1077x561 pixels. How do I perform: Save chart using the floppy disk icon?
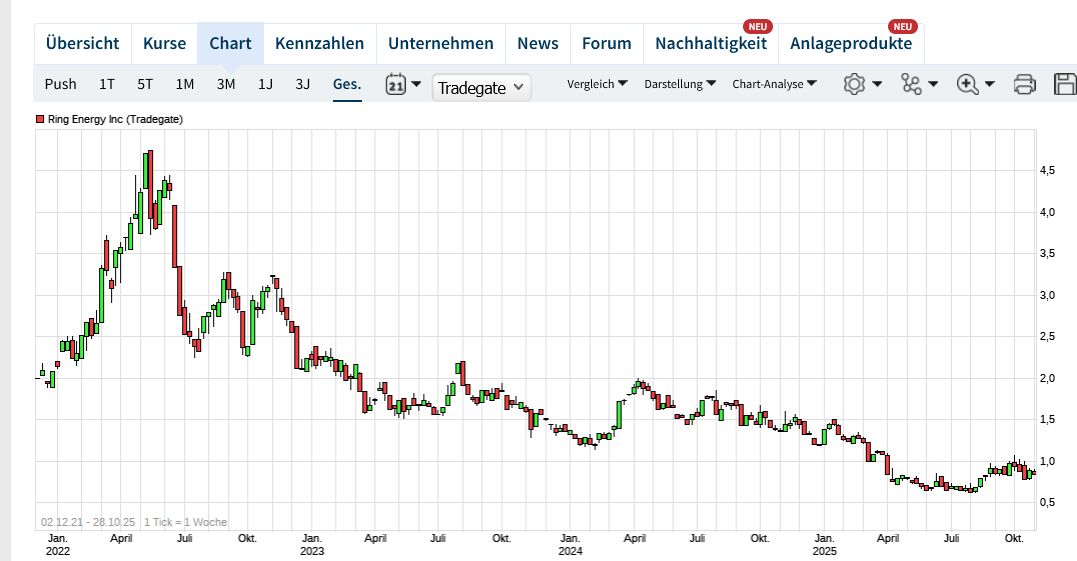click(x=1065, y=84)
